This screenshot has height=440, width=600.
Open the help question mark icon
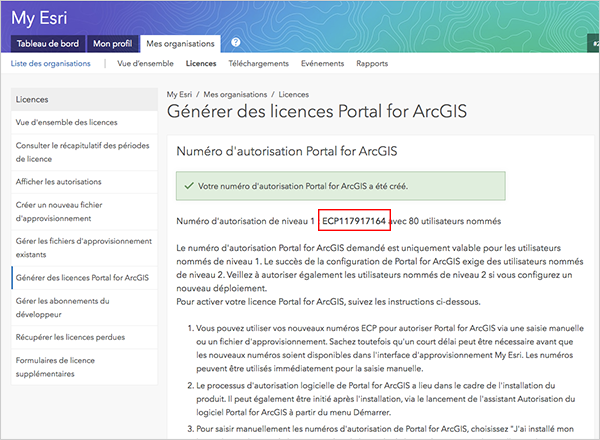[236, 42]
